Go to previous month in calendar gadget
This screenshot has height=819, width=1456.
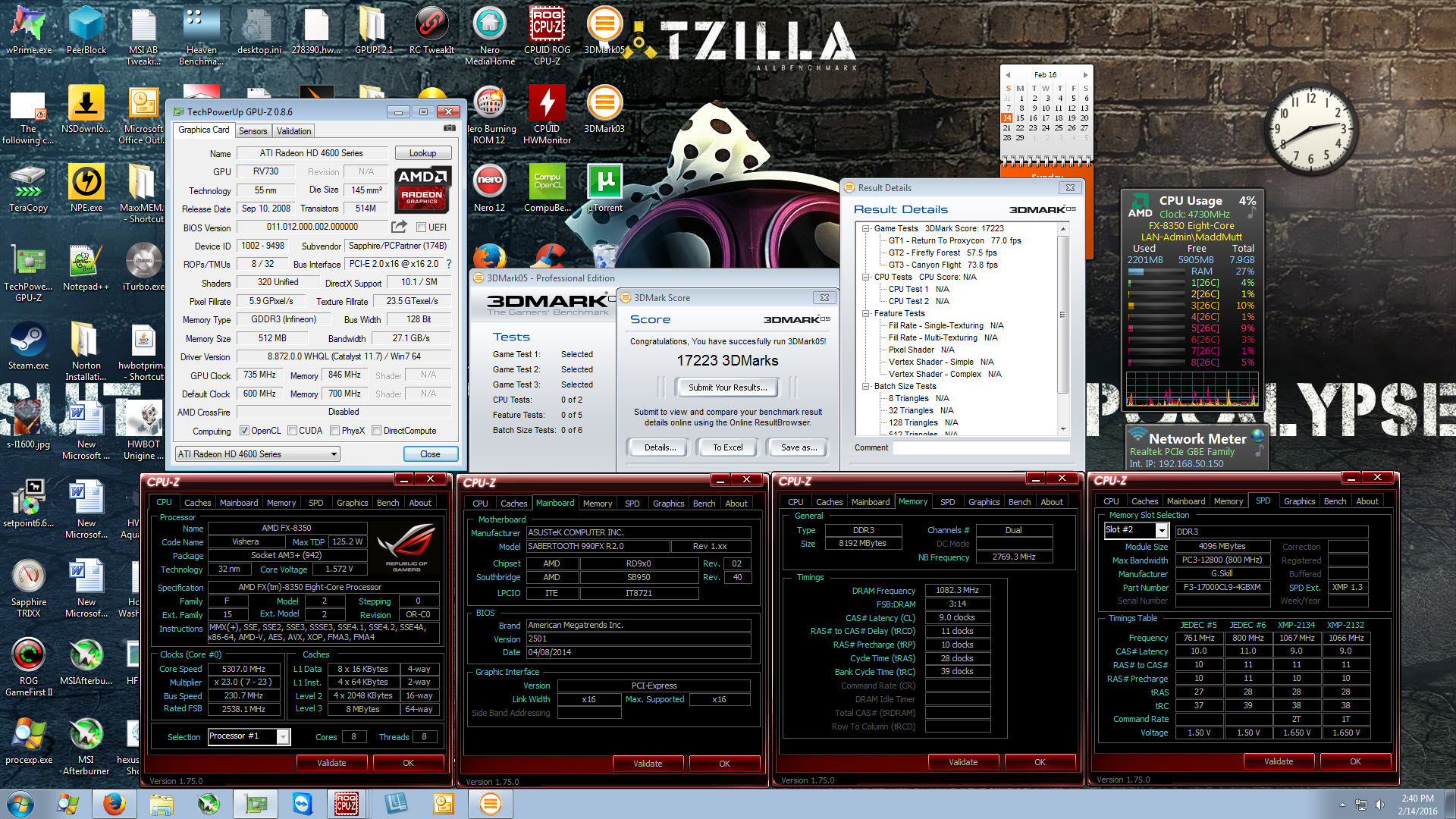[1008, 75]
